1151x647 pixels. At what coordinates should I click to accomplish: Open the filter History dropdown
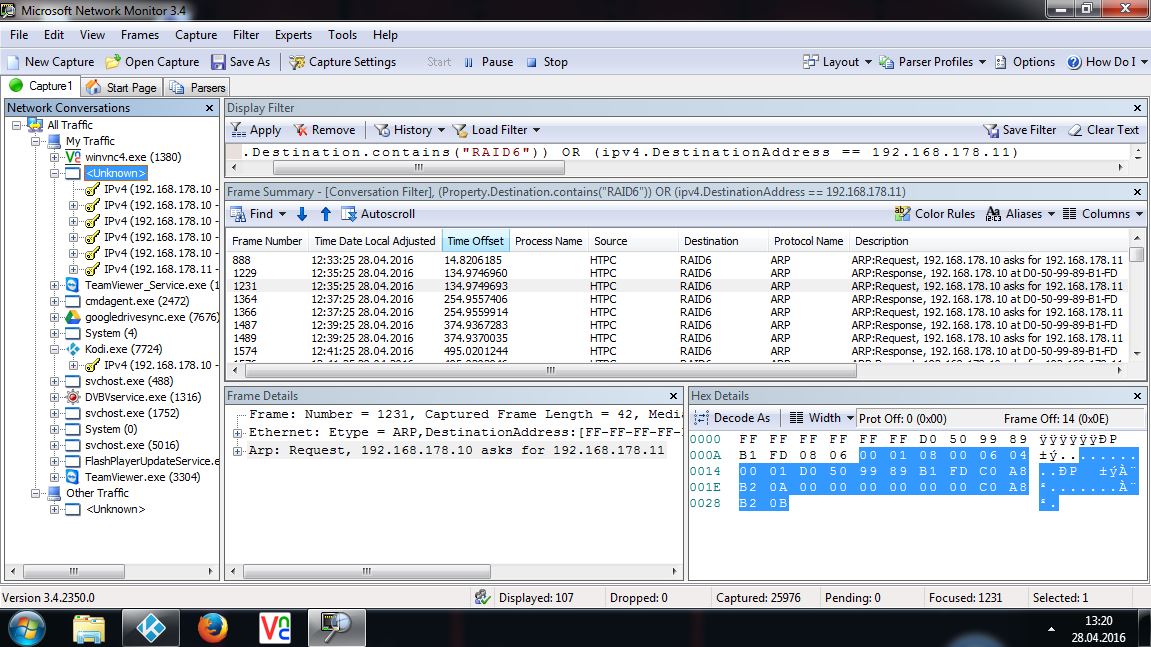(410, 130)
